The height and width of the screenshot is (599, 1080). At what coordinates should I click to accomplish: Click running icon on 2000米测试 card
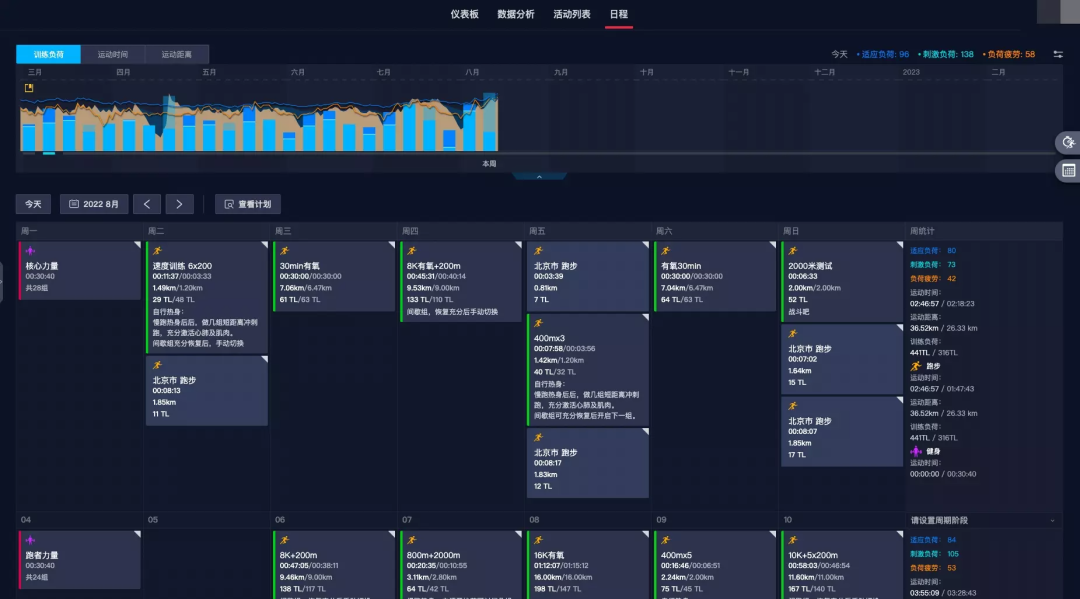pos(792,251)
